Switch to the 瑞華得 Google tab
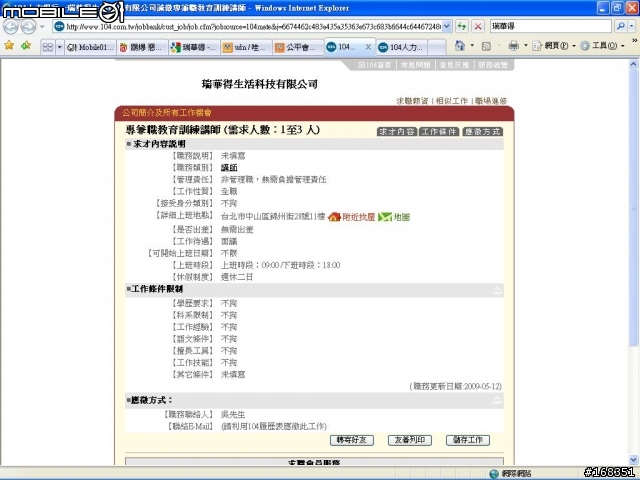Screen dimensions: 640x480 194,47
